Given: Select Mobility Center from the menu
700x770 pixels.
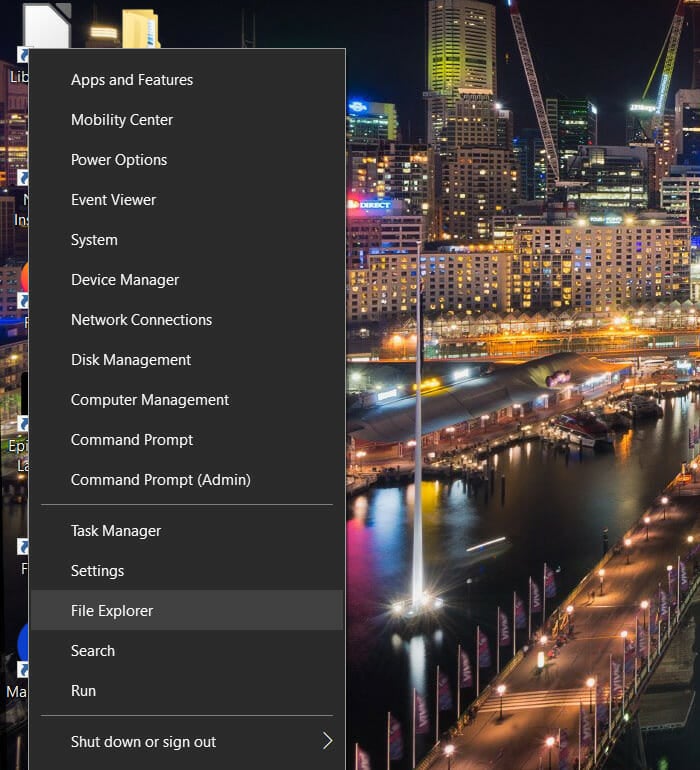Looking at the screenshot, I should (122, 120).
